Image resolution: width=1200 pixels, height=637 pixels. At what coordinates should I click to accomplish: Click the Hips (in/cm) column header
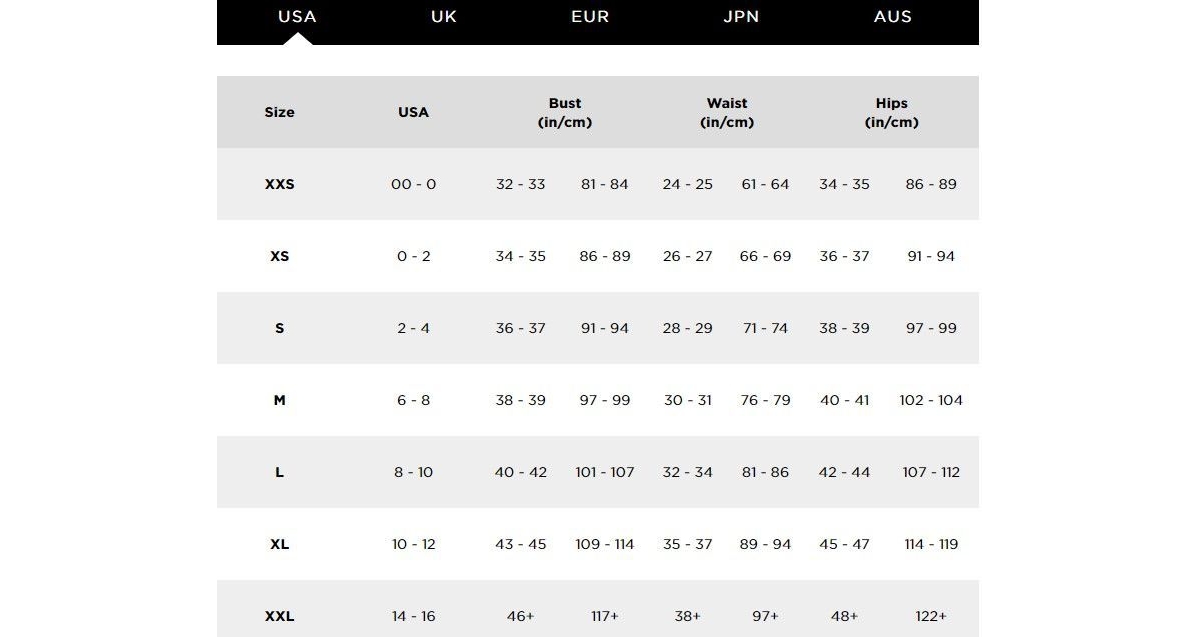pos(891,112)
